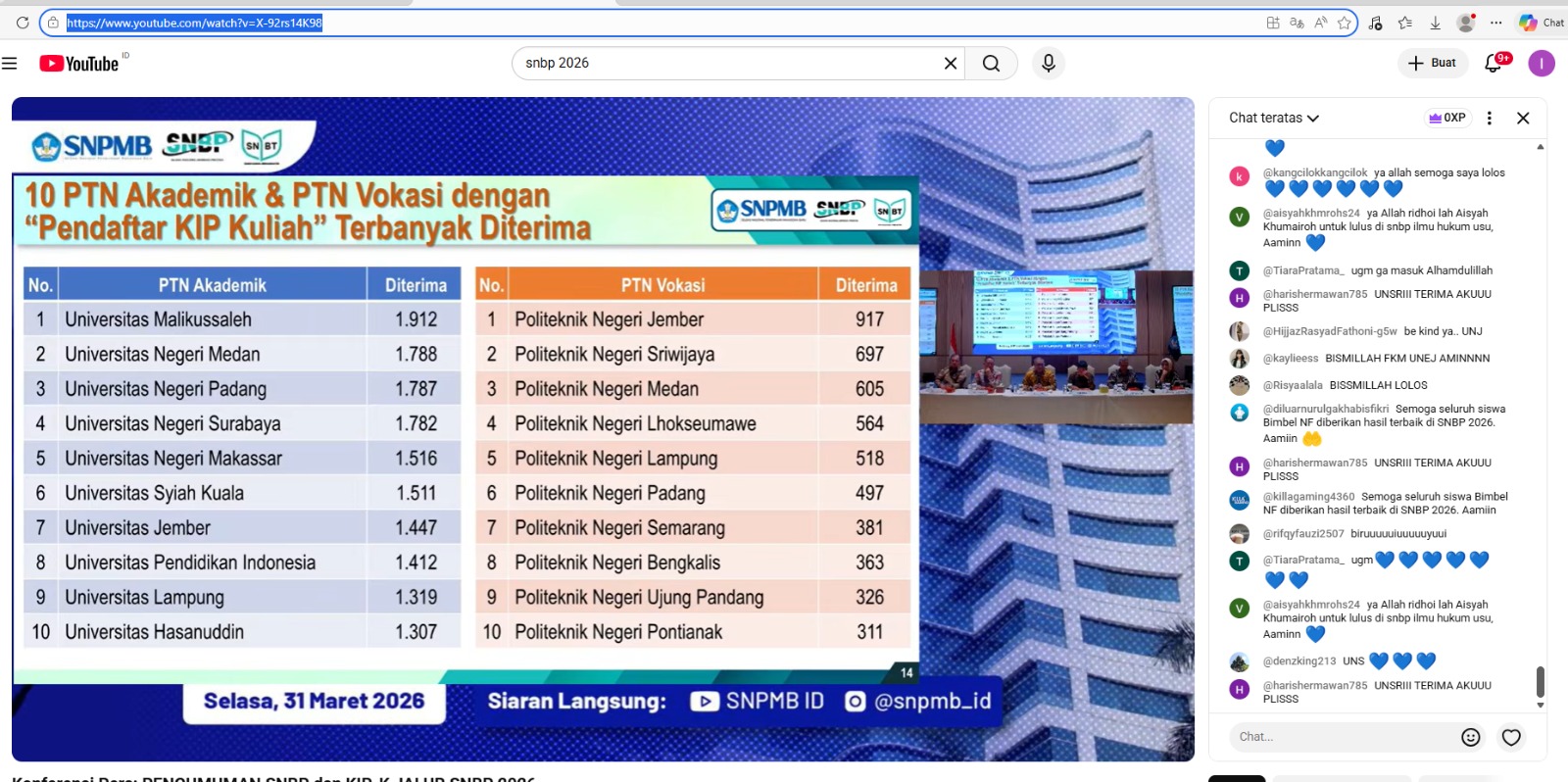Image resolution: width=1568 pixels, height=782 pixels.
Task: Open live chat more options menu
Action: pos(1490,118)
